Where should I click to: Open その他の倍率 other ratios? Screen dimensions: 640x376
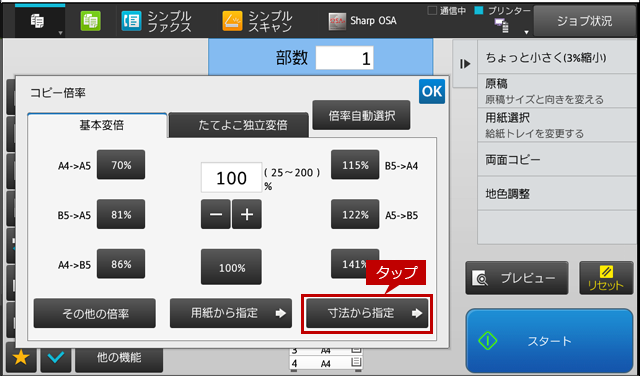pos(95,313)
